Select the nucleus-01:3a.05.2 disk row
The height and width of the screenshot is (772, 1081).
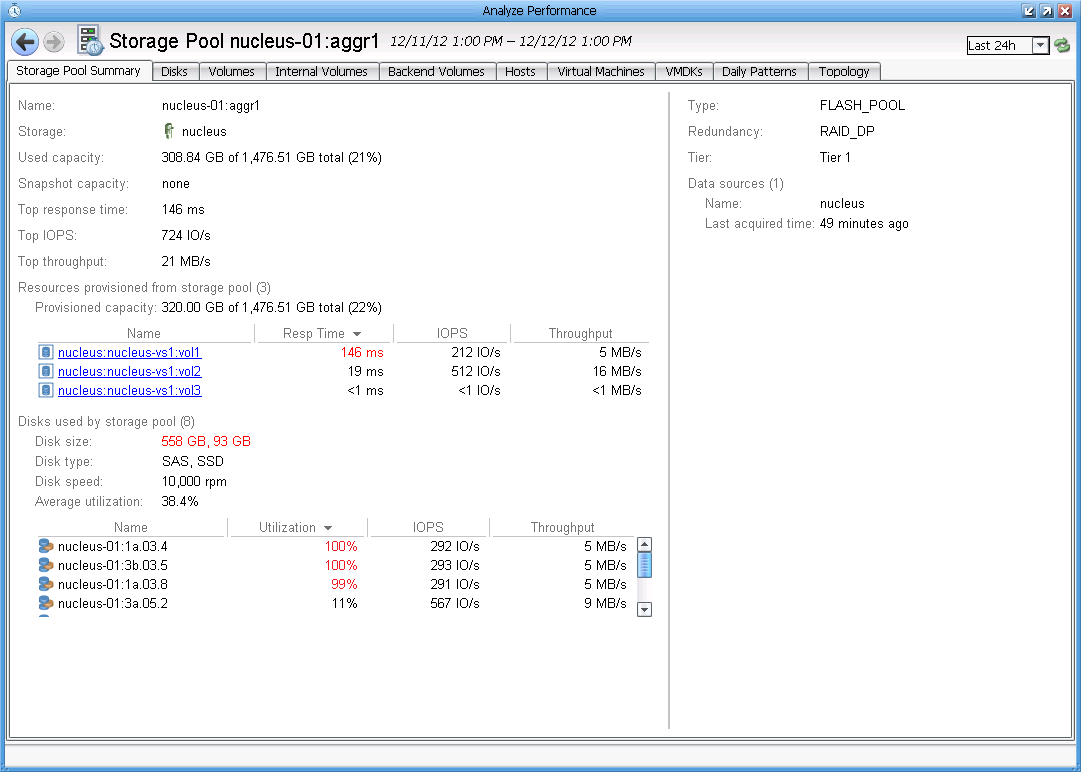[336, 603]
